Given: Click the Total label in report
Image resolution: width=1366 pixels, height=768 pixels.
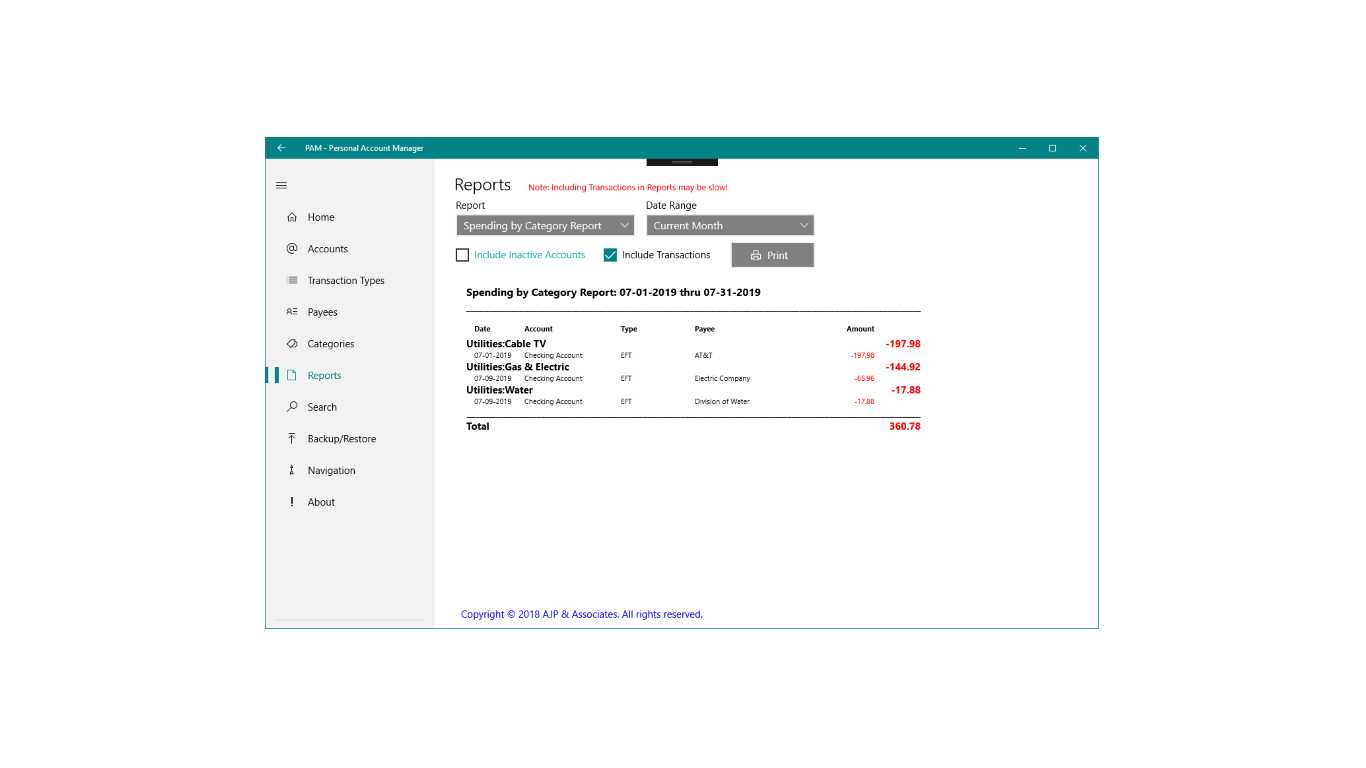Looking at the screenshot, I should pos(478,426).
